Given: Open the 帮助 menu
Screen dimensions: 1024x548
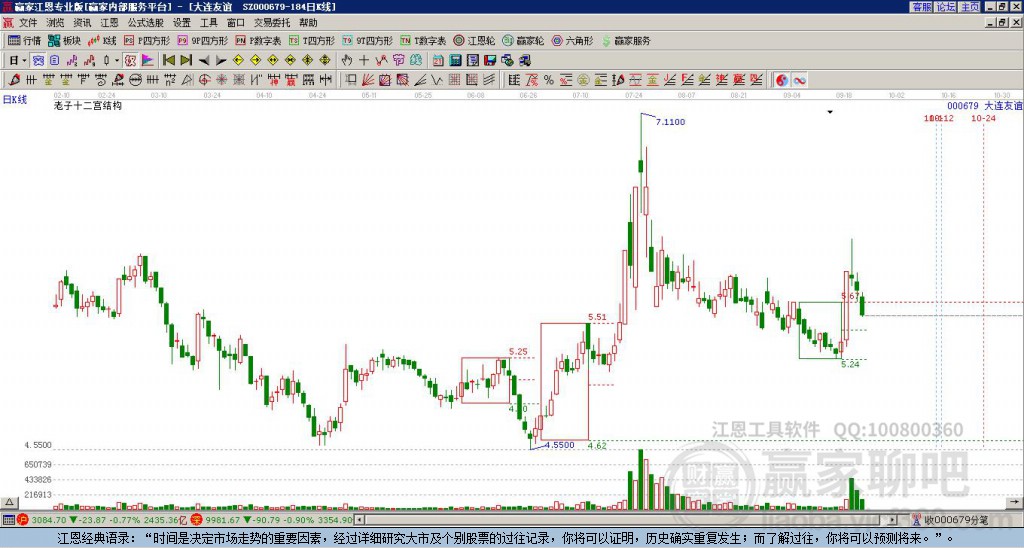Looking at the screenshot, I should (x=308, y=23).
